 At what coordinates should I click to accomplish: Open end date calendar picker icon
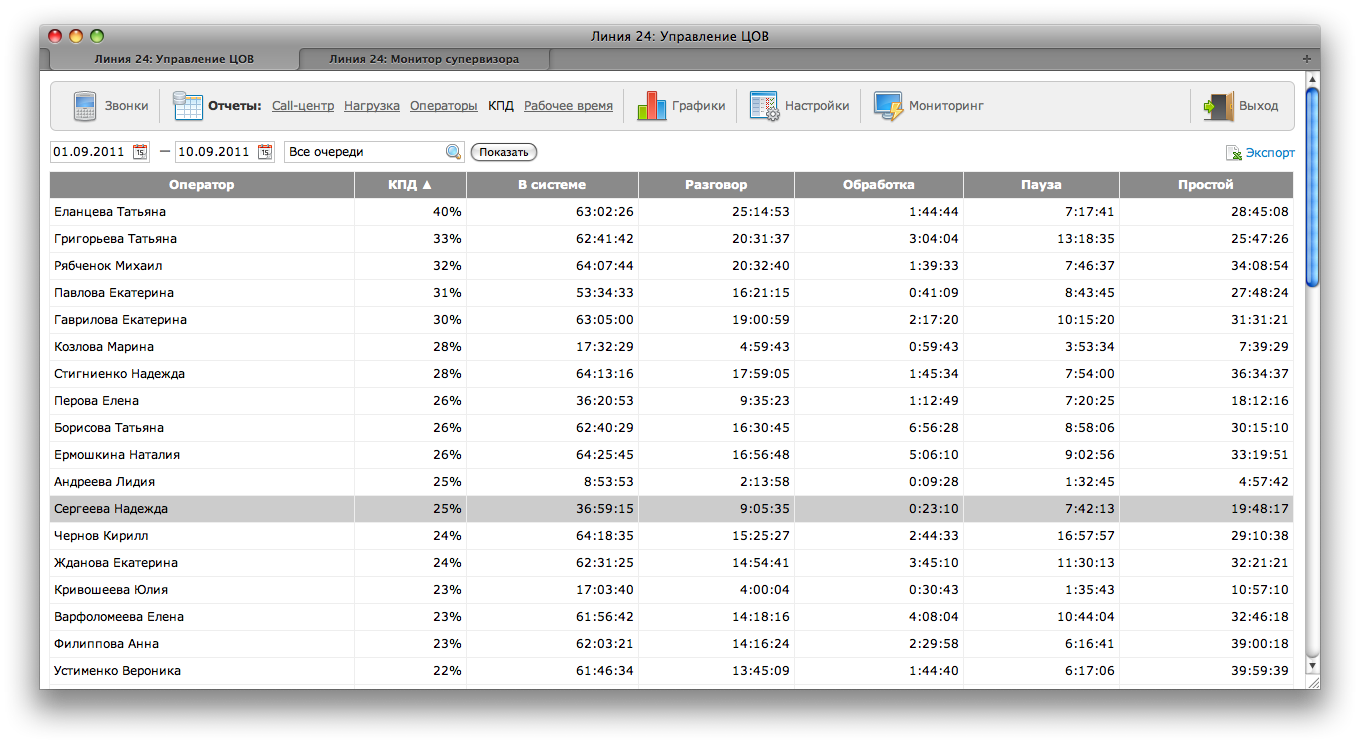click(265, 152)
